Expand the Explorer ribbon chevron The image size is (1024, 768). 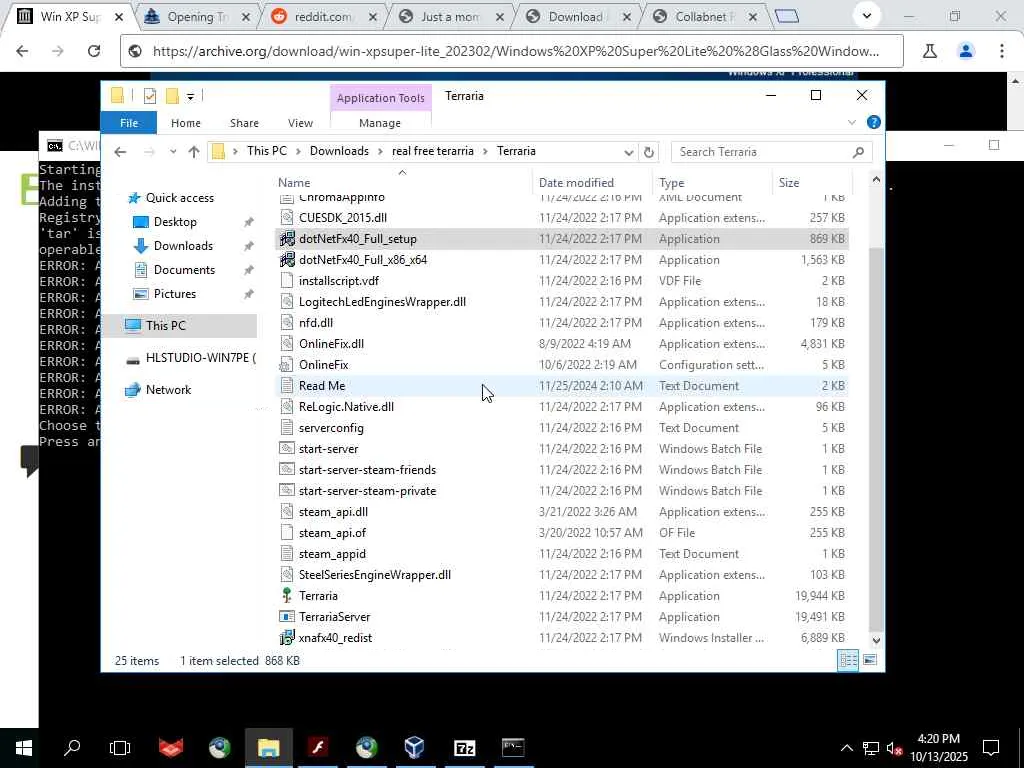[x=852, y=122]
